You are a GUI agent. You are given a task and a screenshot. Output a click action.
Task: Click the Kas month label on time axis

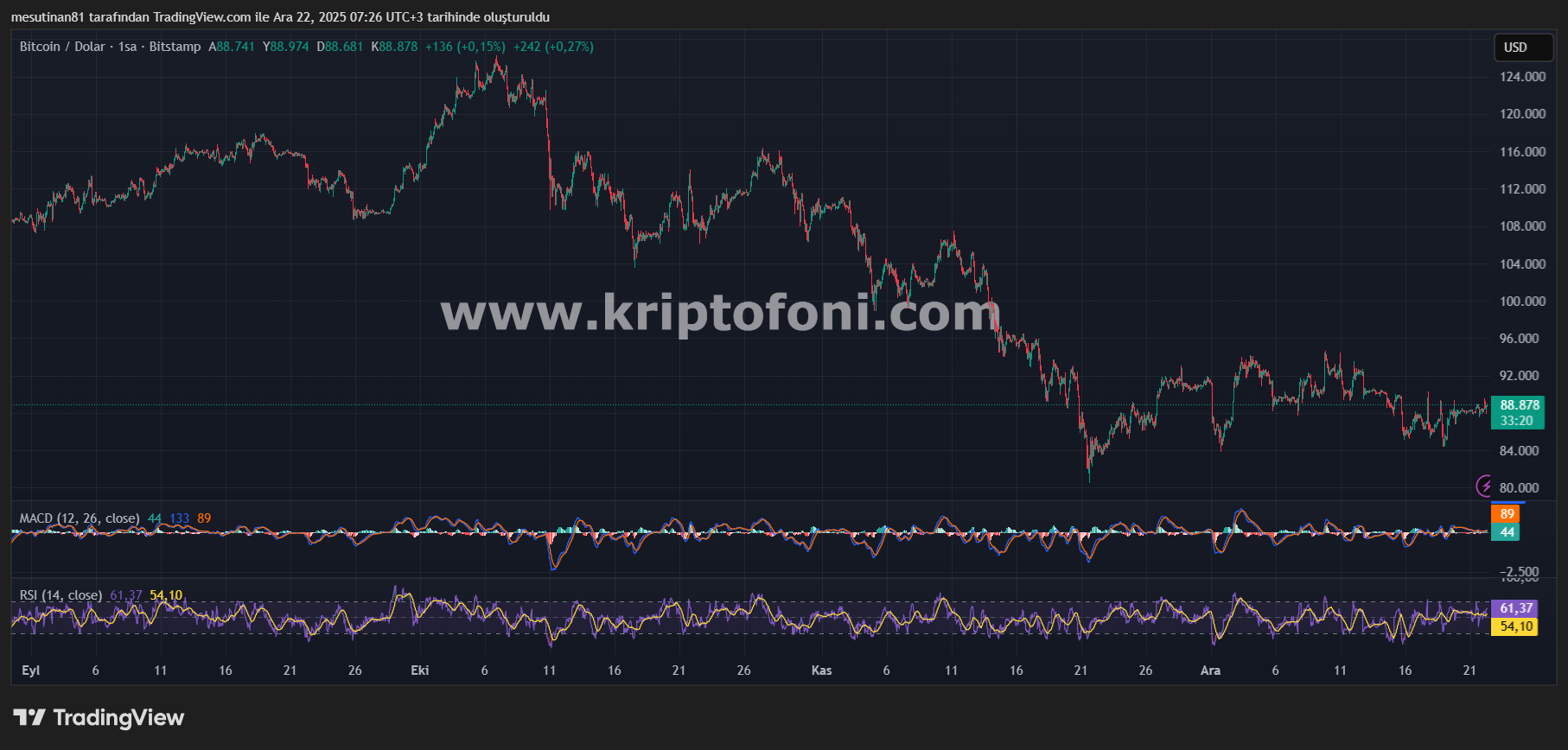822,671
